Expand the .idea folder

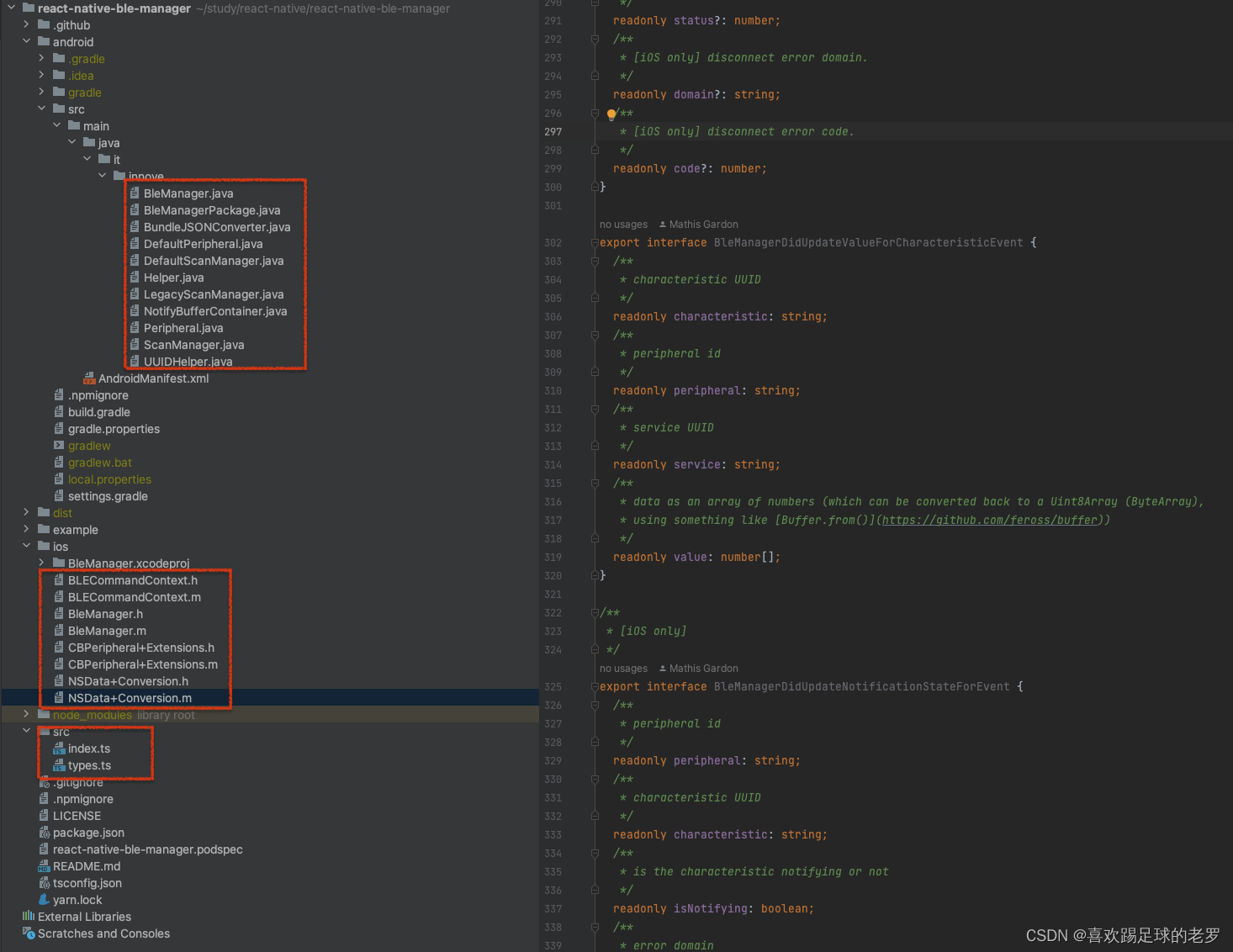41,76
